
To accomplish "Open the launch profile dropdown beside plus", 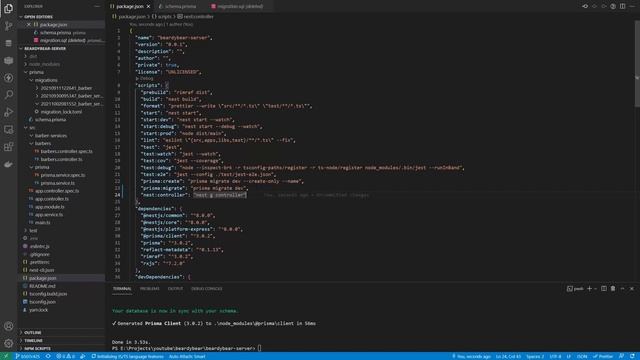I will 596,289.
